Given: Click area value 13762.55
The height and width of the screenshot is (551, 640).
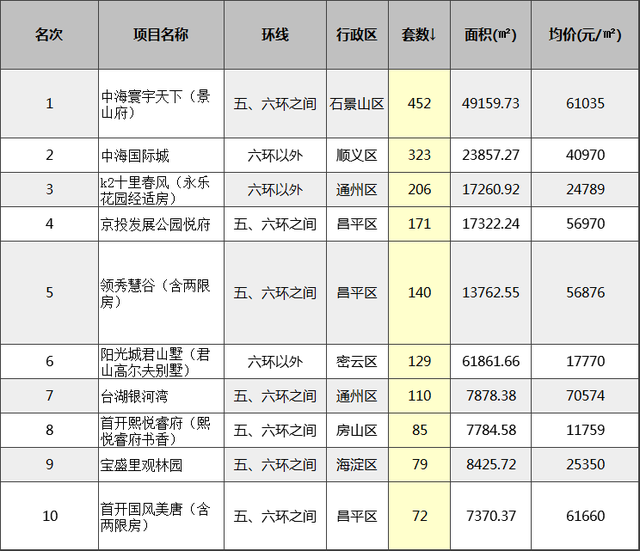Looking at the screenshot, I should [x=491, y=293].
